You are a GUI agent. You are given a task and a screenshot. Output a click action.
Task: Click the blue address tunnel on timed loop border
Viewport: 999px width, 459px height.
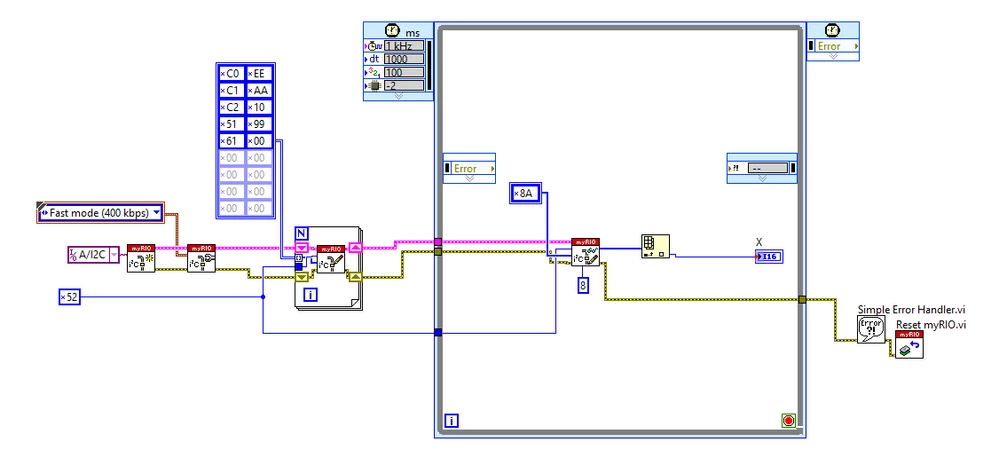(x=438, y=332)
